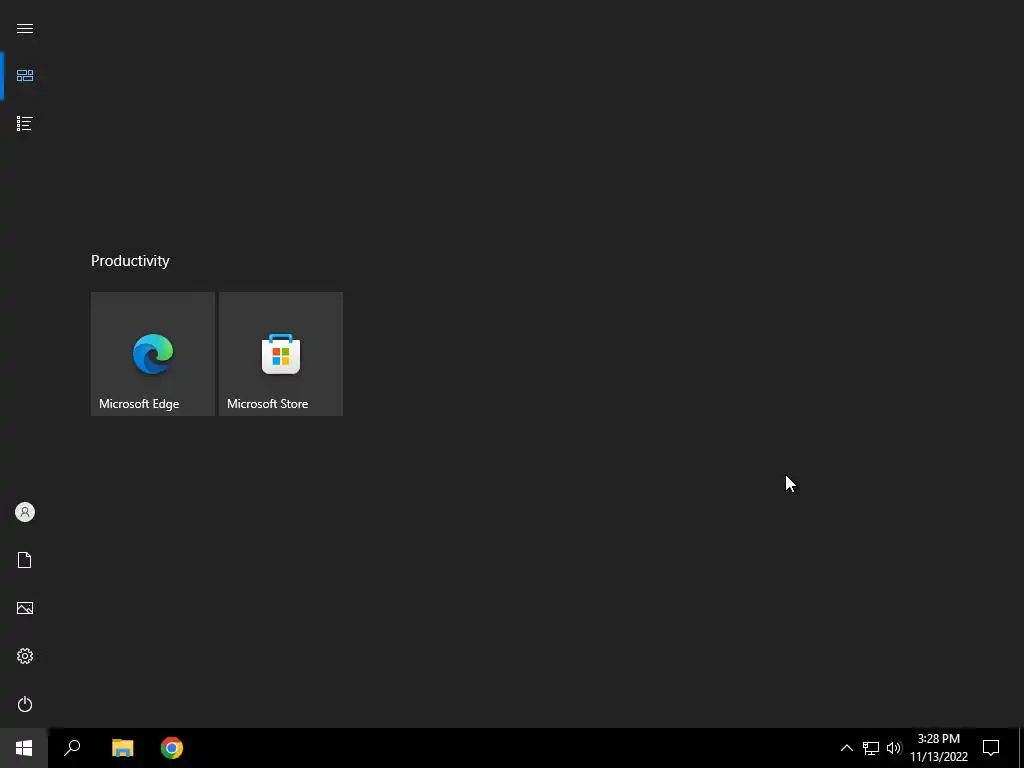
Task: Open taskbar Search magnifier
Action: point(72,748)
